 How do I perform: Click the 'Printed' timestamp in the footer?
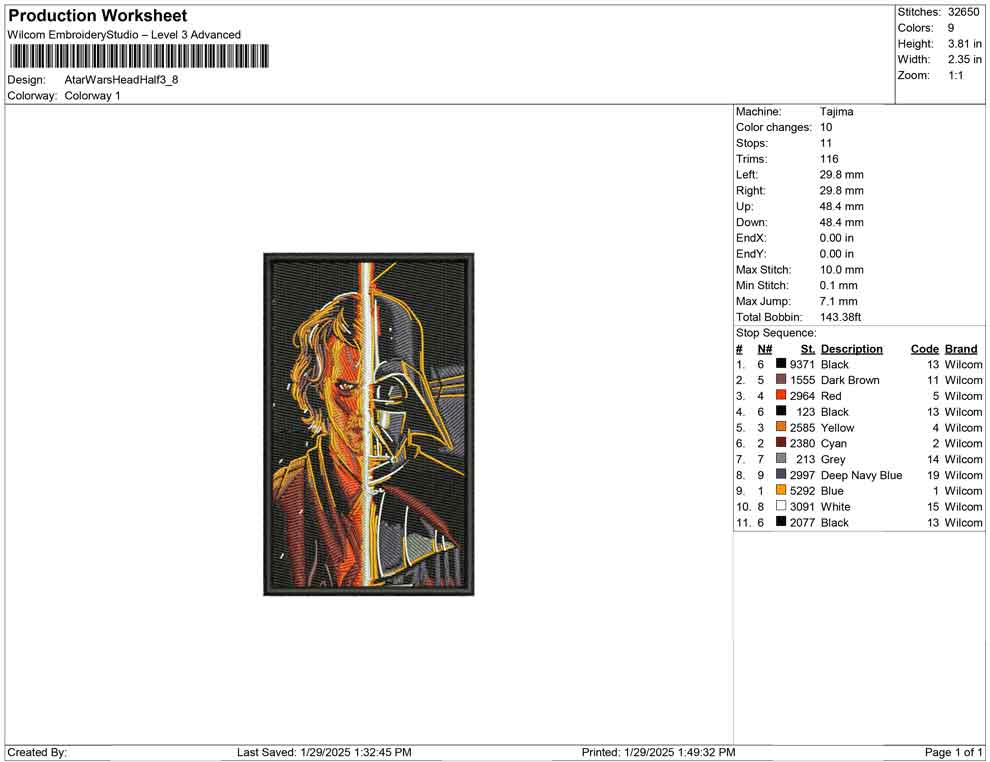tap(659, 752)
